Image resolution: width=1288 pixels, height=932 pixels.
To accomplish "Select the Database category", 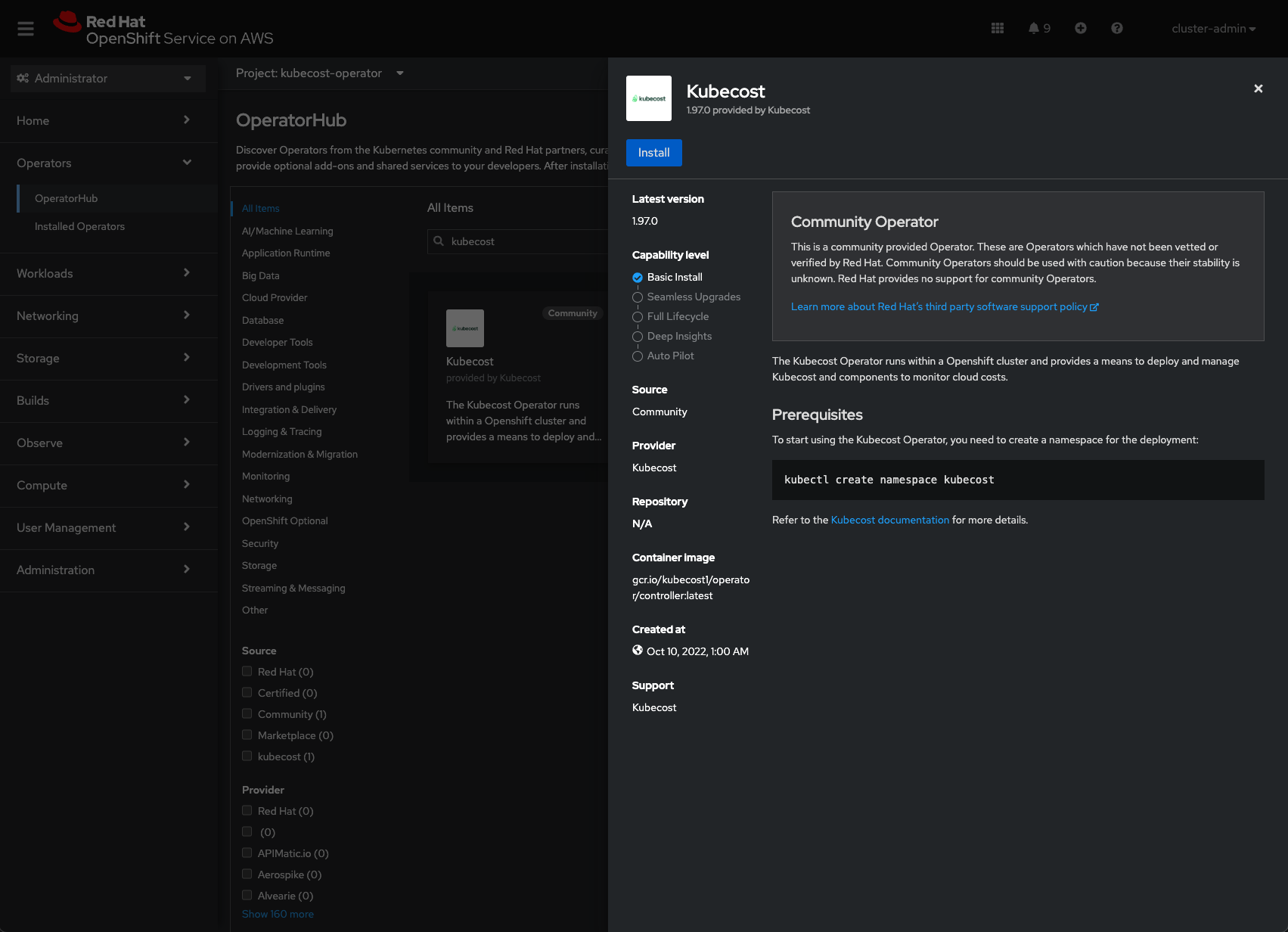I will coord(262,320).
